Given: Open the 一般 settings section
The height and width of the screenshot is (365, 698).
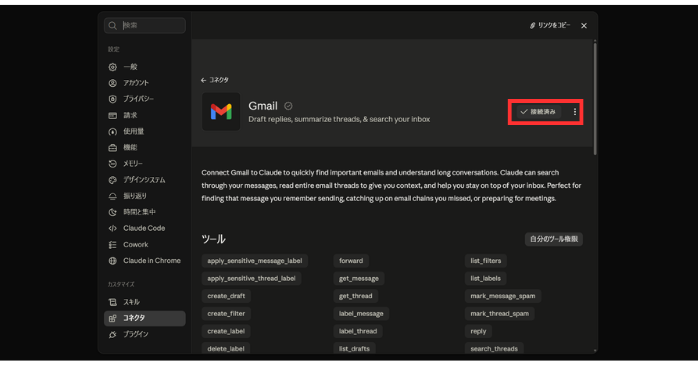Looking at the screenshot, I should click(x=145, y=67).
